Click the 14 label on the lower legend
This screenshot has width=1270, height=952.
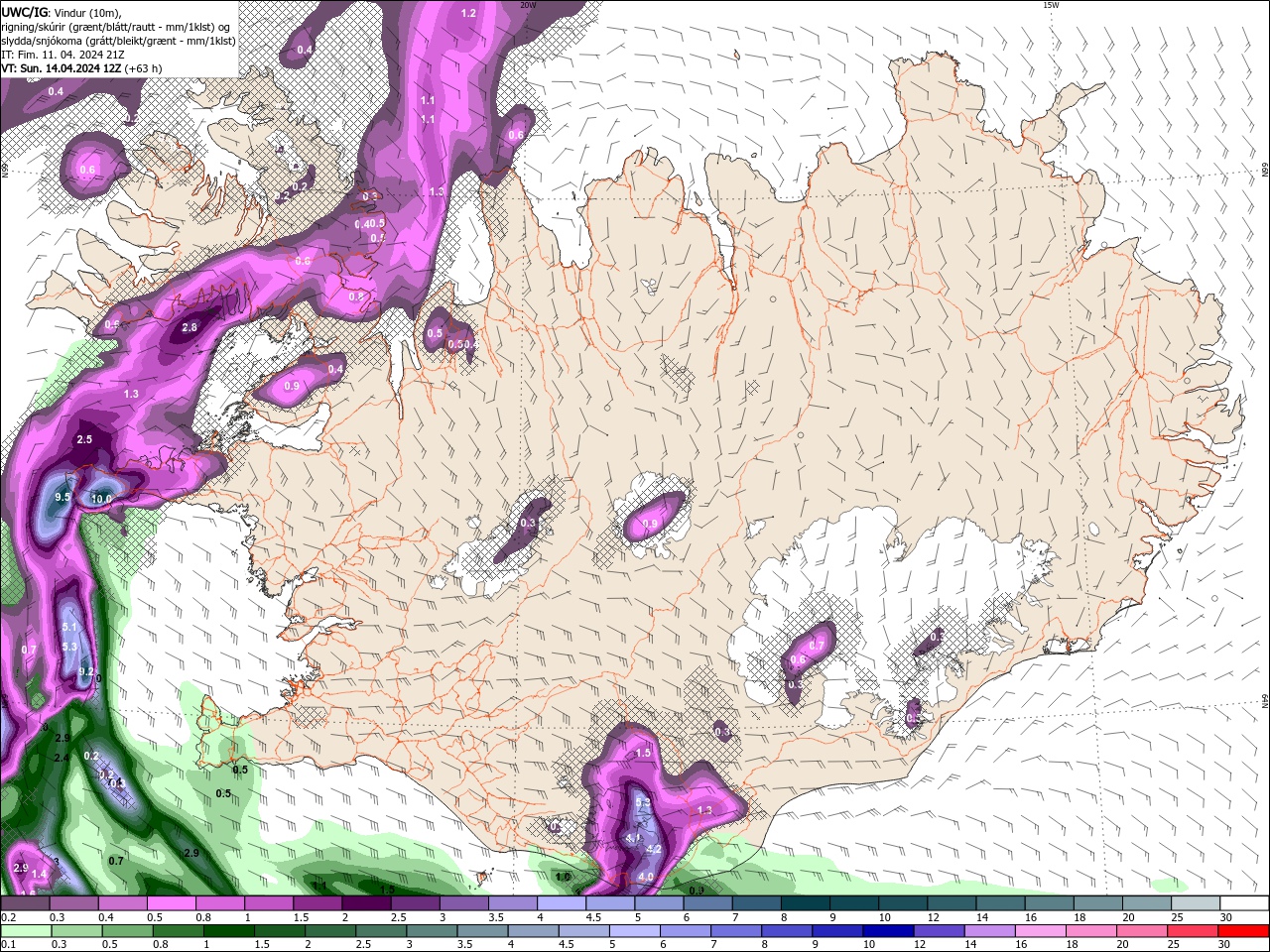(x=970, y=945)
